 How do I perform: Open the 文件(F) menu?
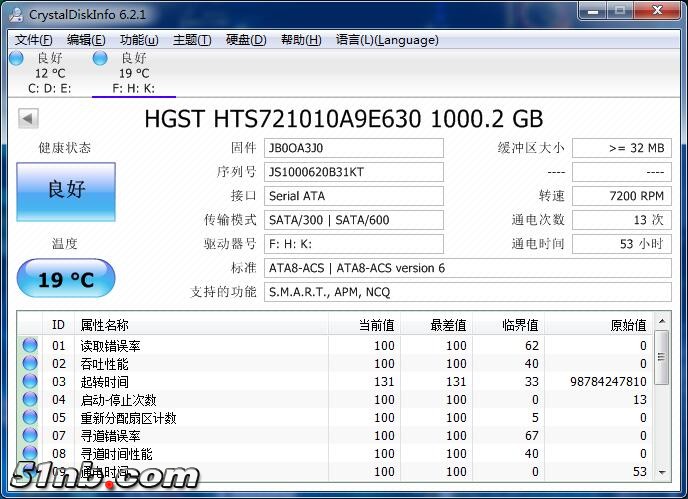(x=34, y=40)
